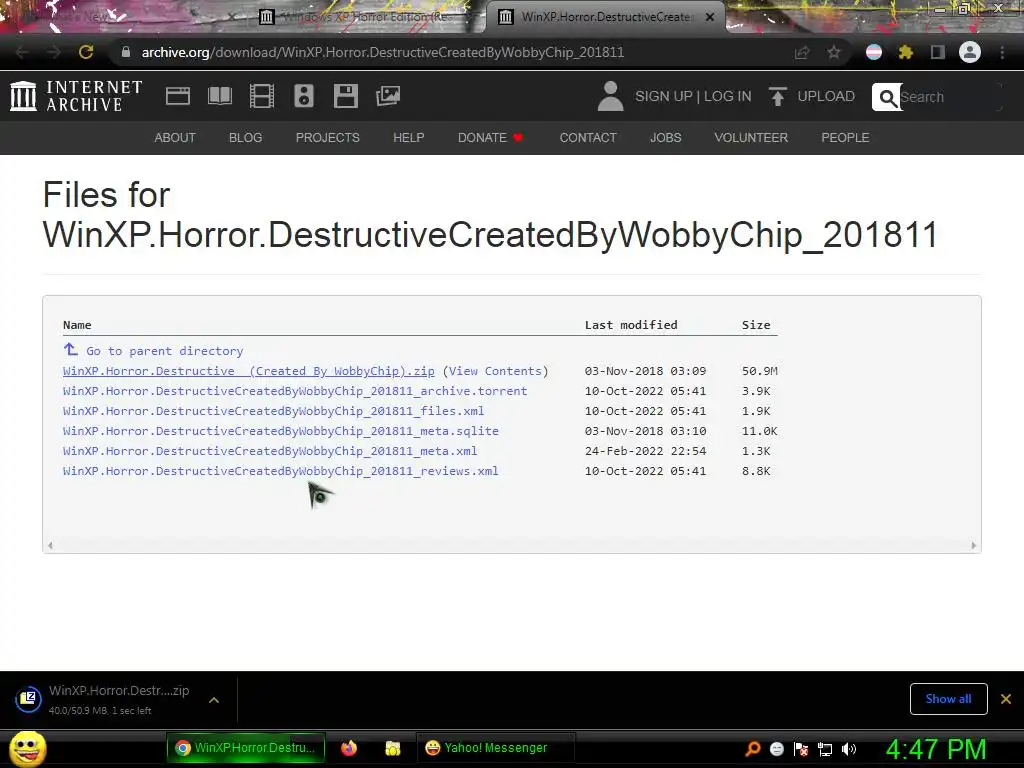Screen dimensions: 1024x768
Task: Click the upload arrow icon
Action: 777,96
